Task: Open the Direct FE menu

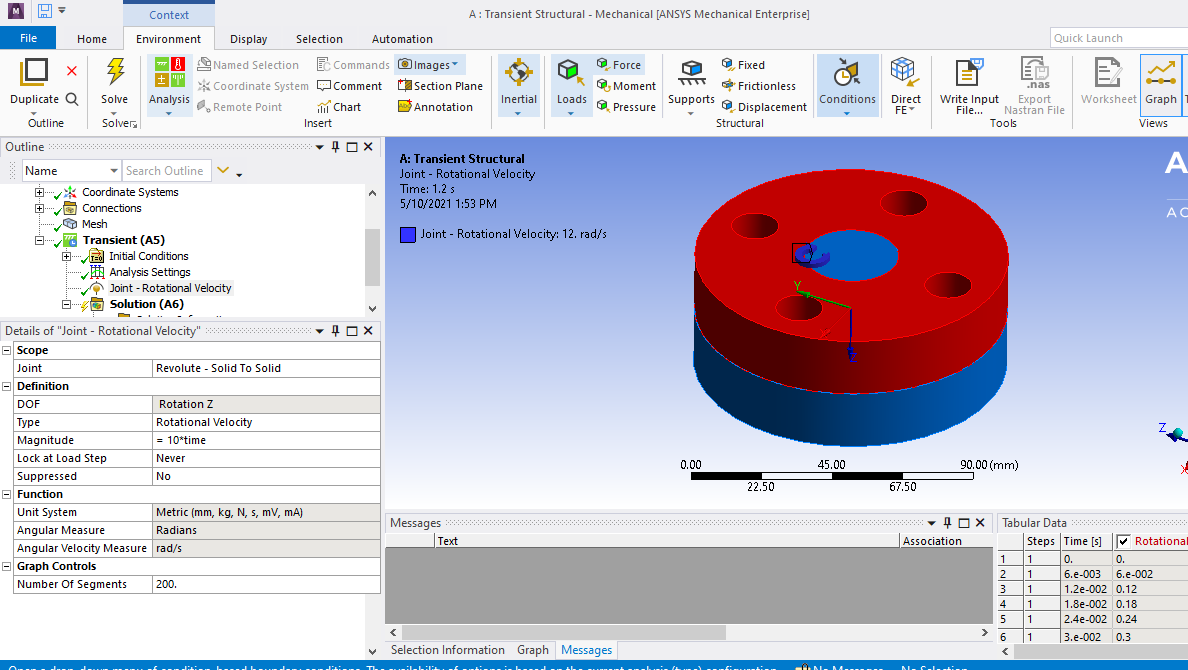Action: (x=905, y=86)
